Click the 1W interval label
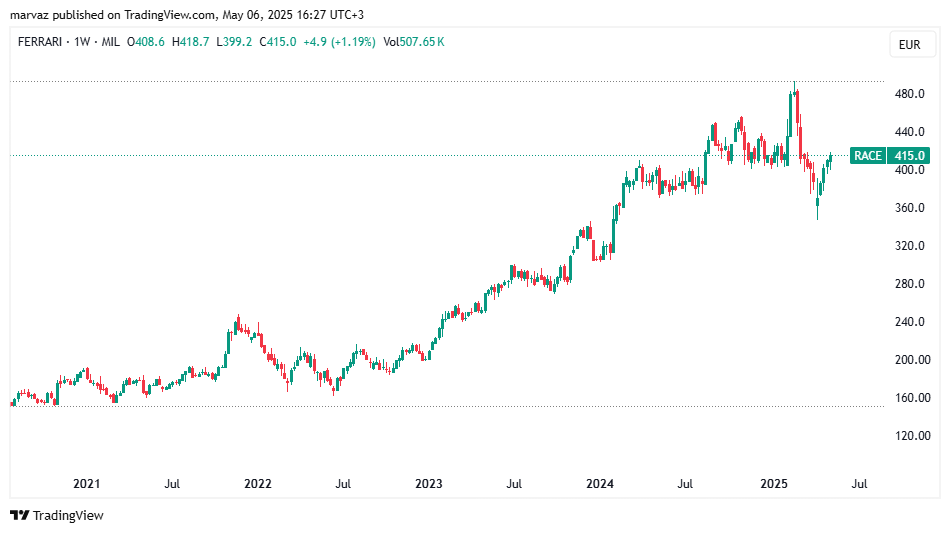The image size is (950, 533). point(82,42)
